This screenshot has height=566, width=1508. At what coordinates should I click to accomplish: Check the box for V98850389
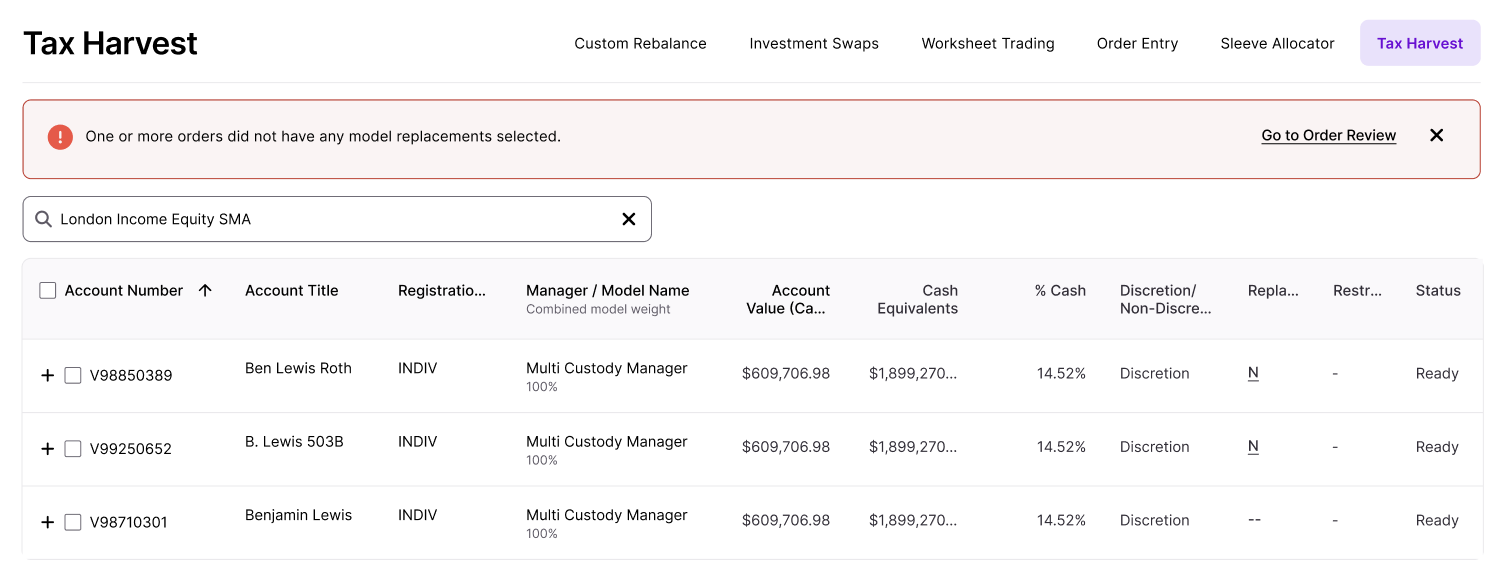point(73,375)
